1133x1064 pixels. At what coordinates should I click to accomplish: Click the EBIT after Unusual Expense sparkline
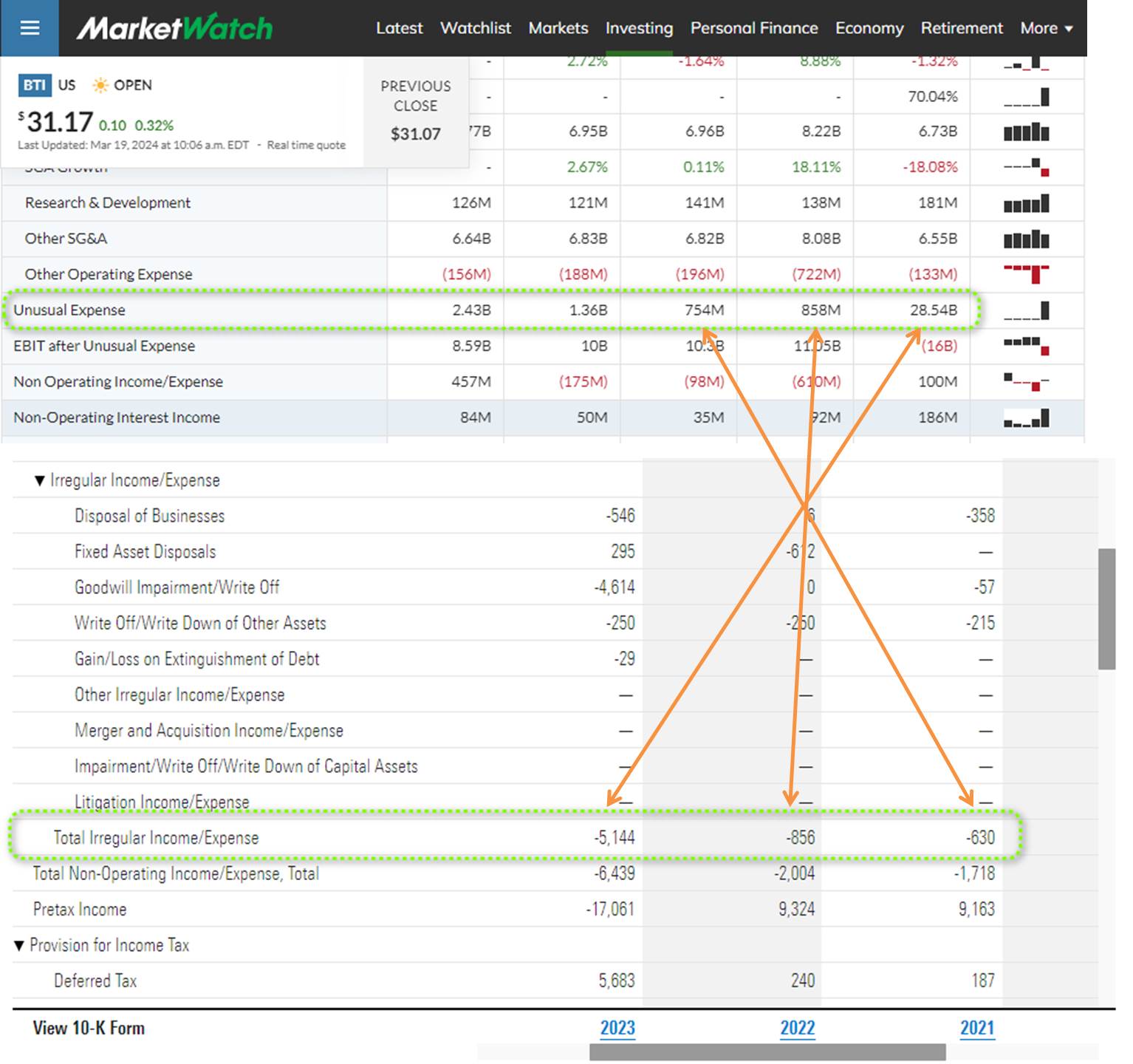[1026, 346]
